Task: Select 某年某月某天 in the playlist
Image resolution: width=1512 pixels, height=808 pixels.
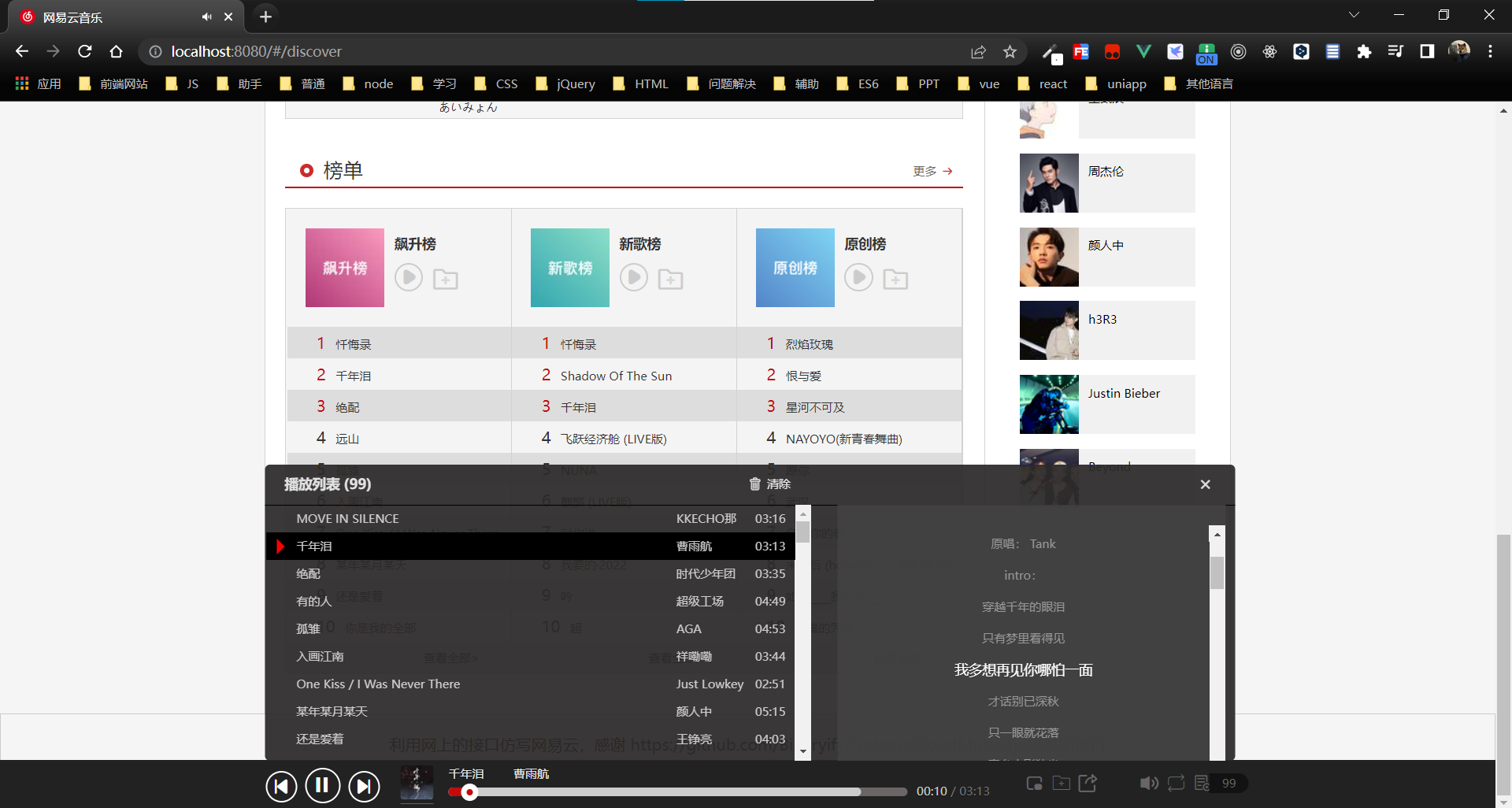Action: tap(531, 711)
